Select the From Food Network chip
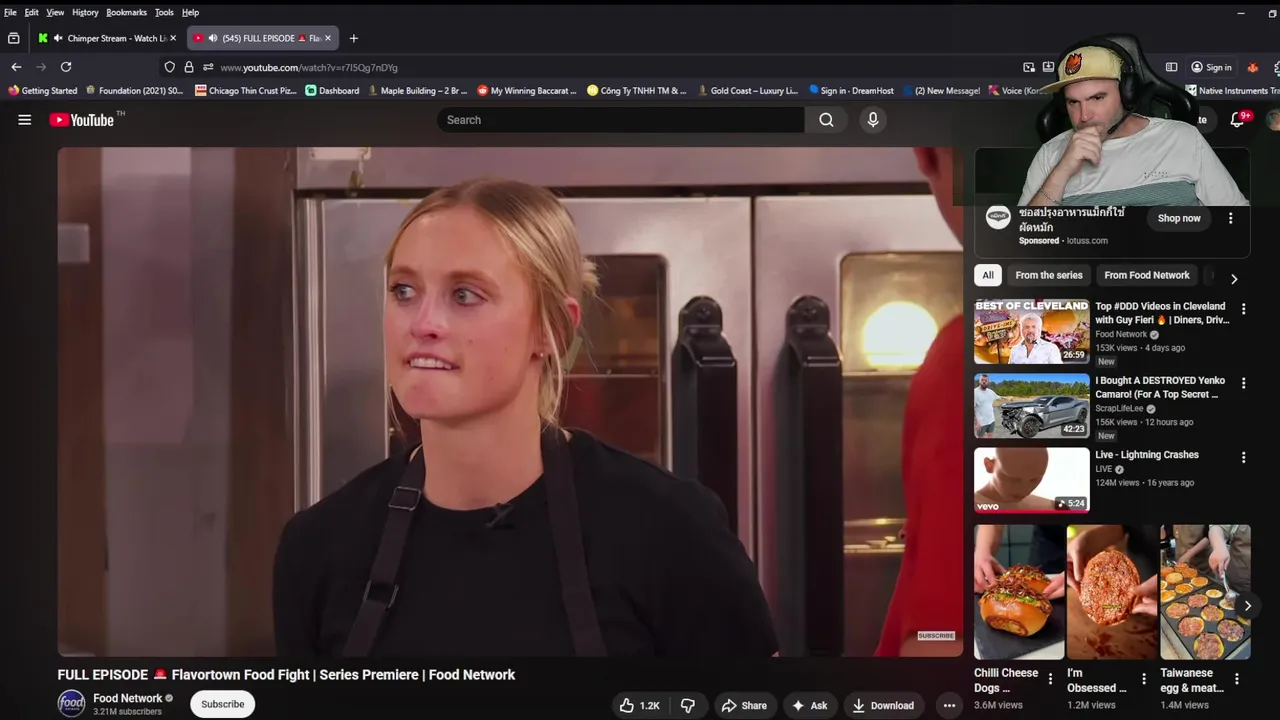Screen dimensions: 1280x720 (1147, 275)
